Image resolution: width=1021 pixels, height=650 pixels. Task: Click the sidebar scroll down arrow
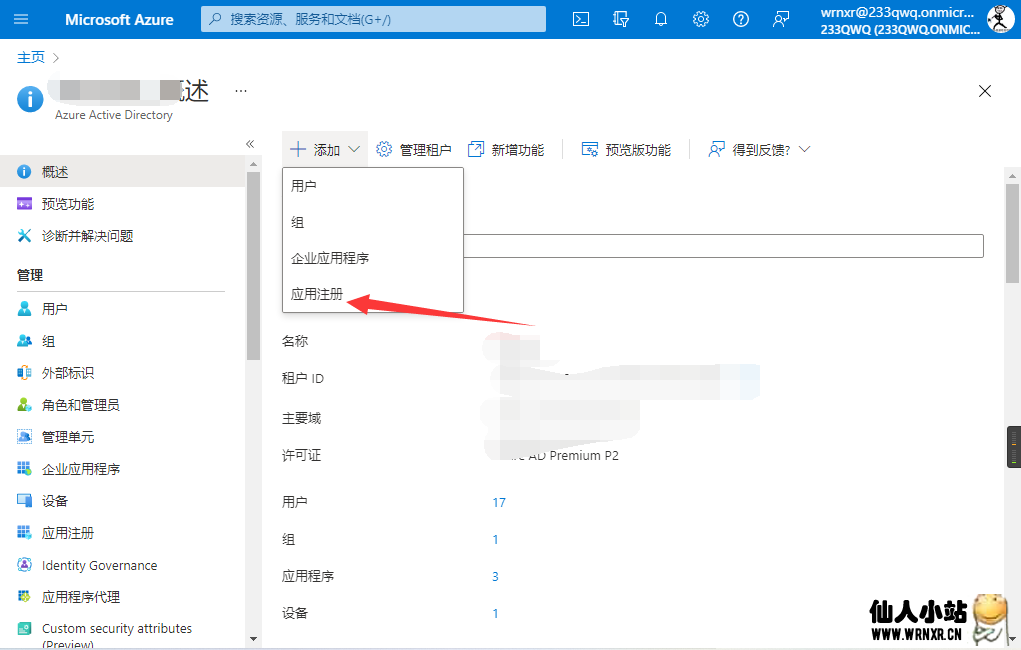pyautogui.click(x=253, y=639)
